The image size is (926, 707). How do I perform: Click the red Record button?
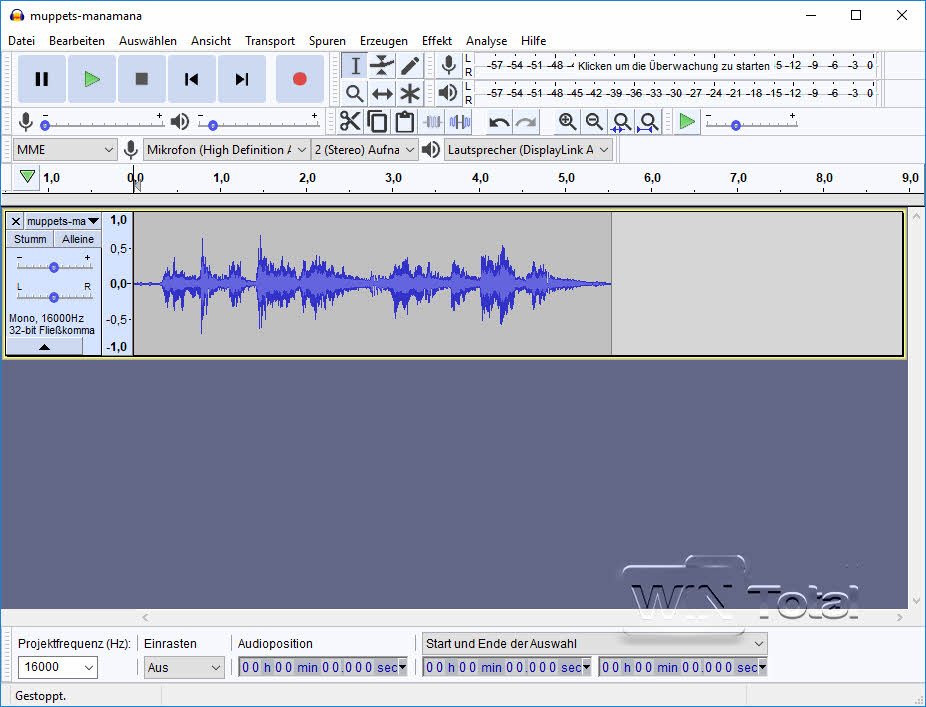pyautogui.click(x=299, y=79)
